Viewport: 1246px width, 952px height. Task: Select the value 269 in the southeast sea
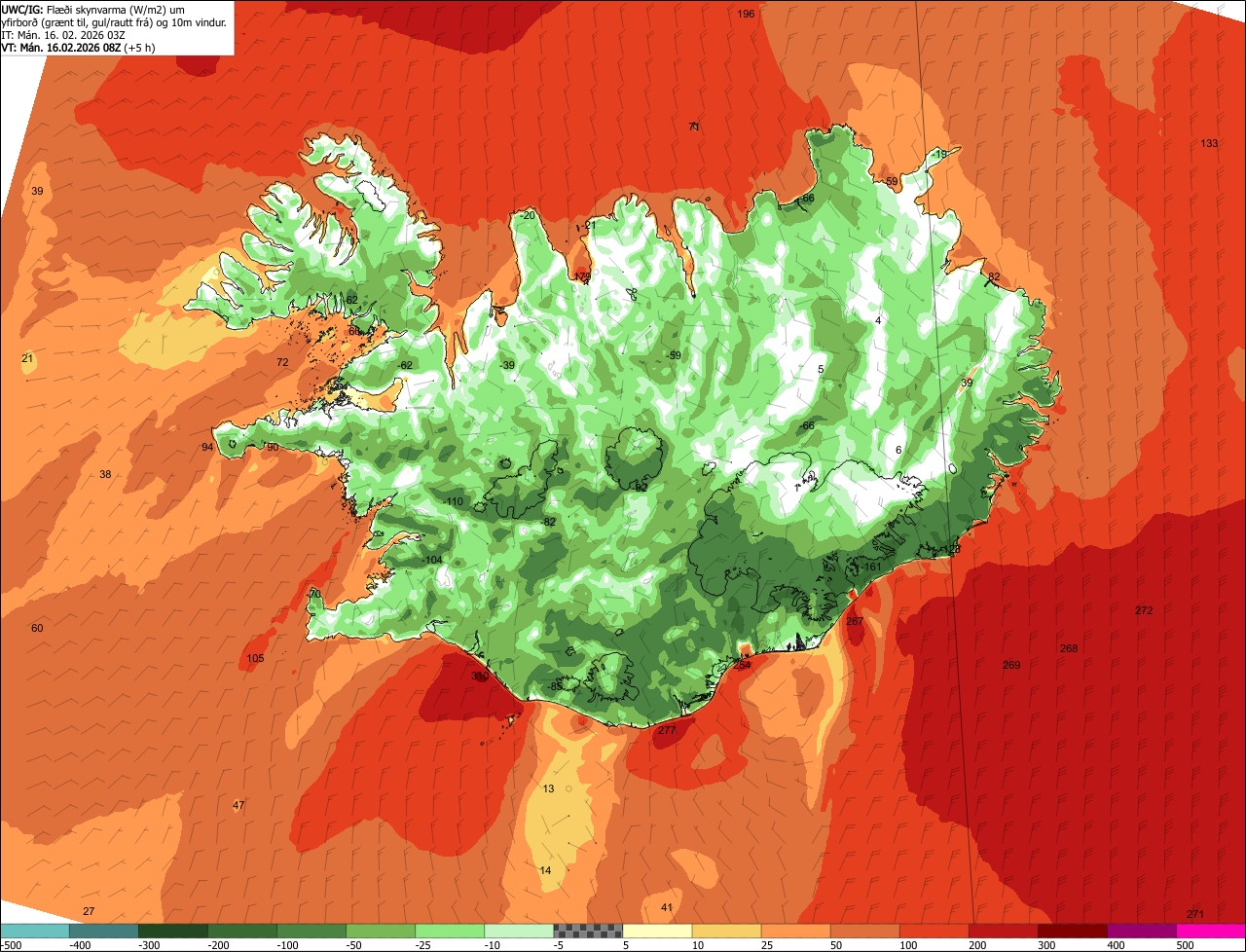point(1011,665)
